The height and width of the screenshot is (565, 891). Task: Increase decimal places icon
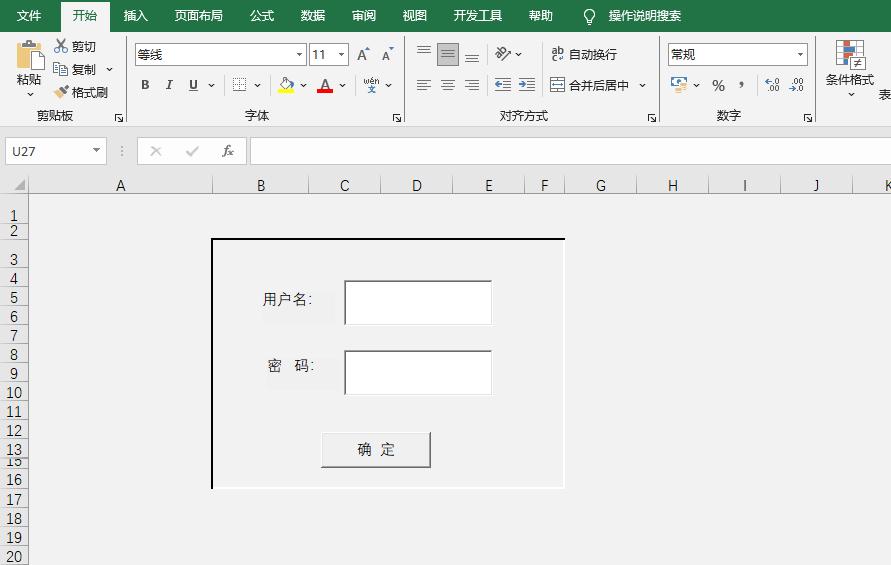pyautogui.click(x=772, y=85)
